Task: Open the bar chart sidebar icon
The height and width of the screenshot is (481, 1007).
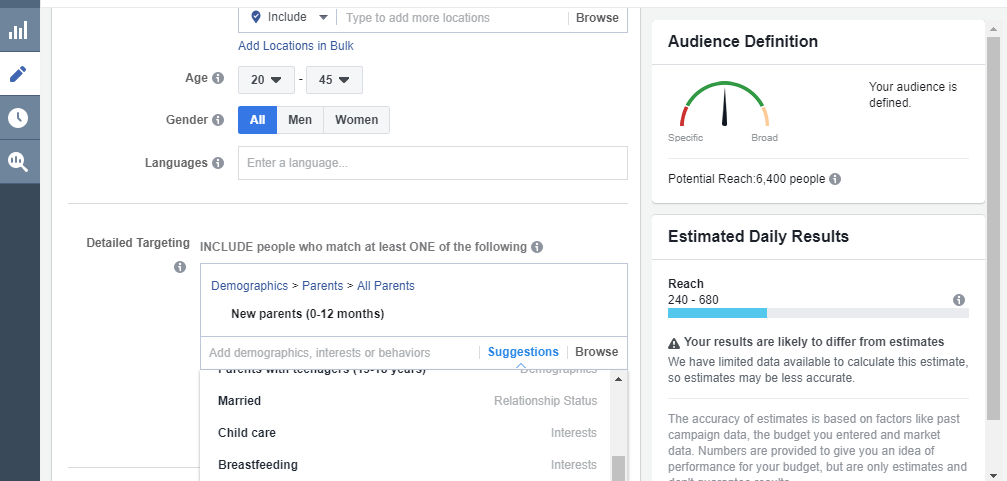Action: pos(19,29)
